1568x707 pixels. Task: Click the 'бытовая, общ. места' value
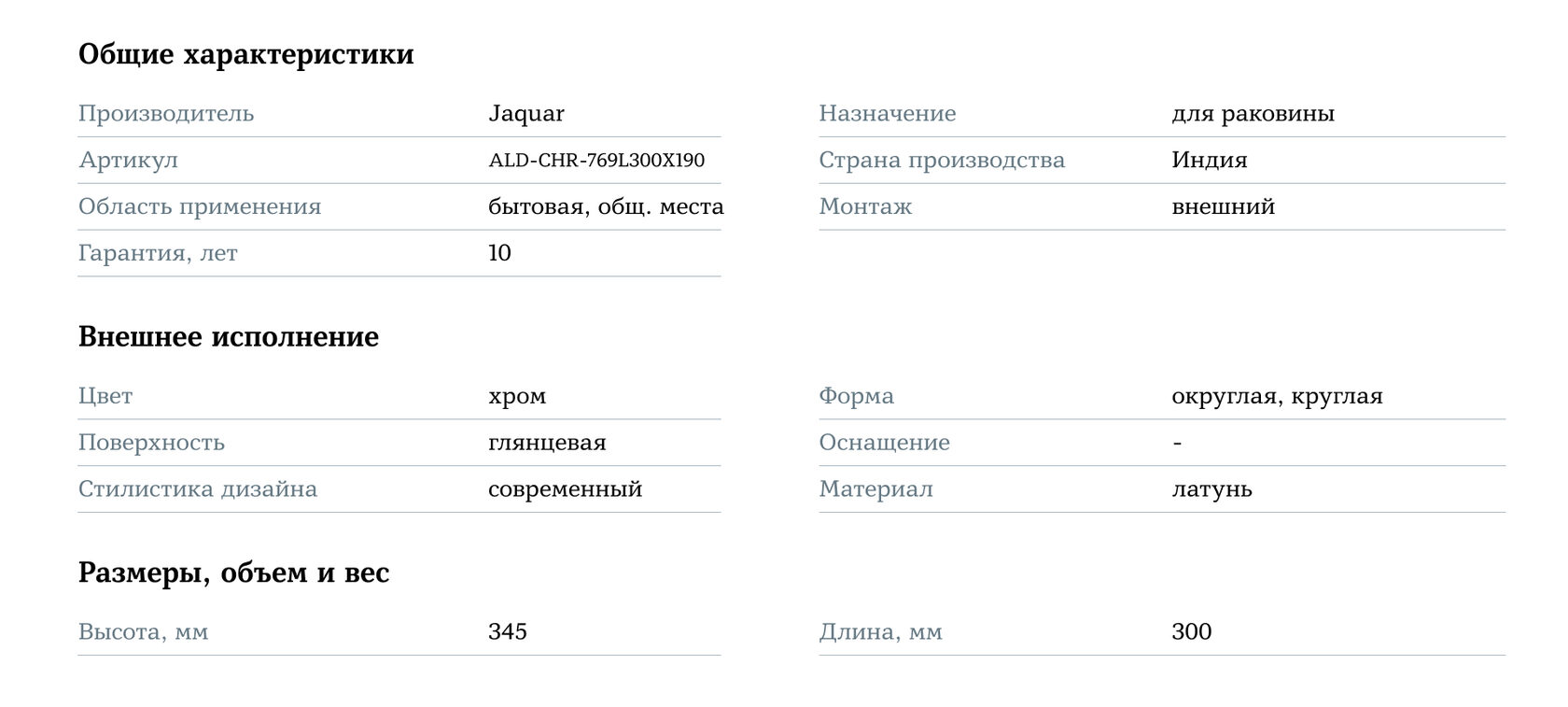[x=606, y=207]
